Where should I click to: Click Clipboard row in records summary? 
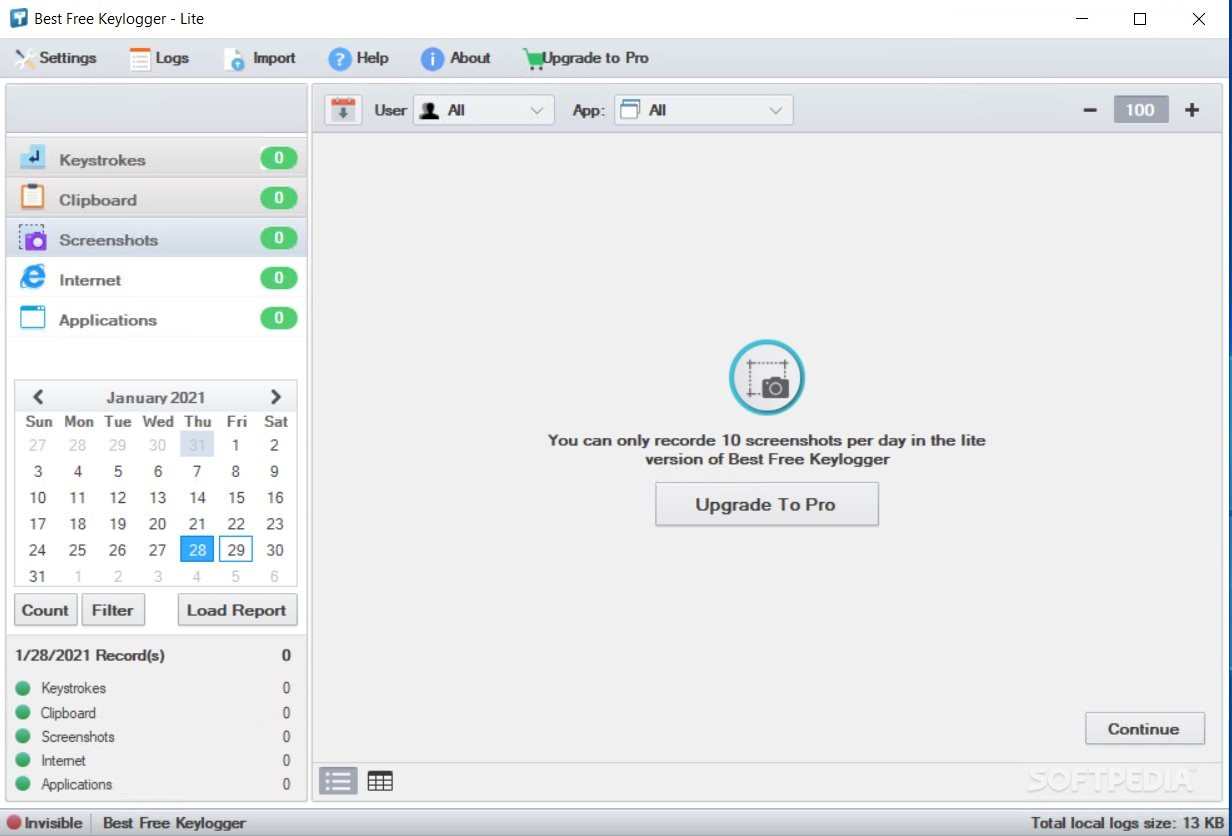click(153, 713)
